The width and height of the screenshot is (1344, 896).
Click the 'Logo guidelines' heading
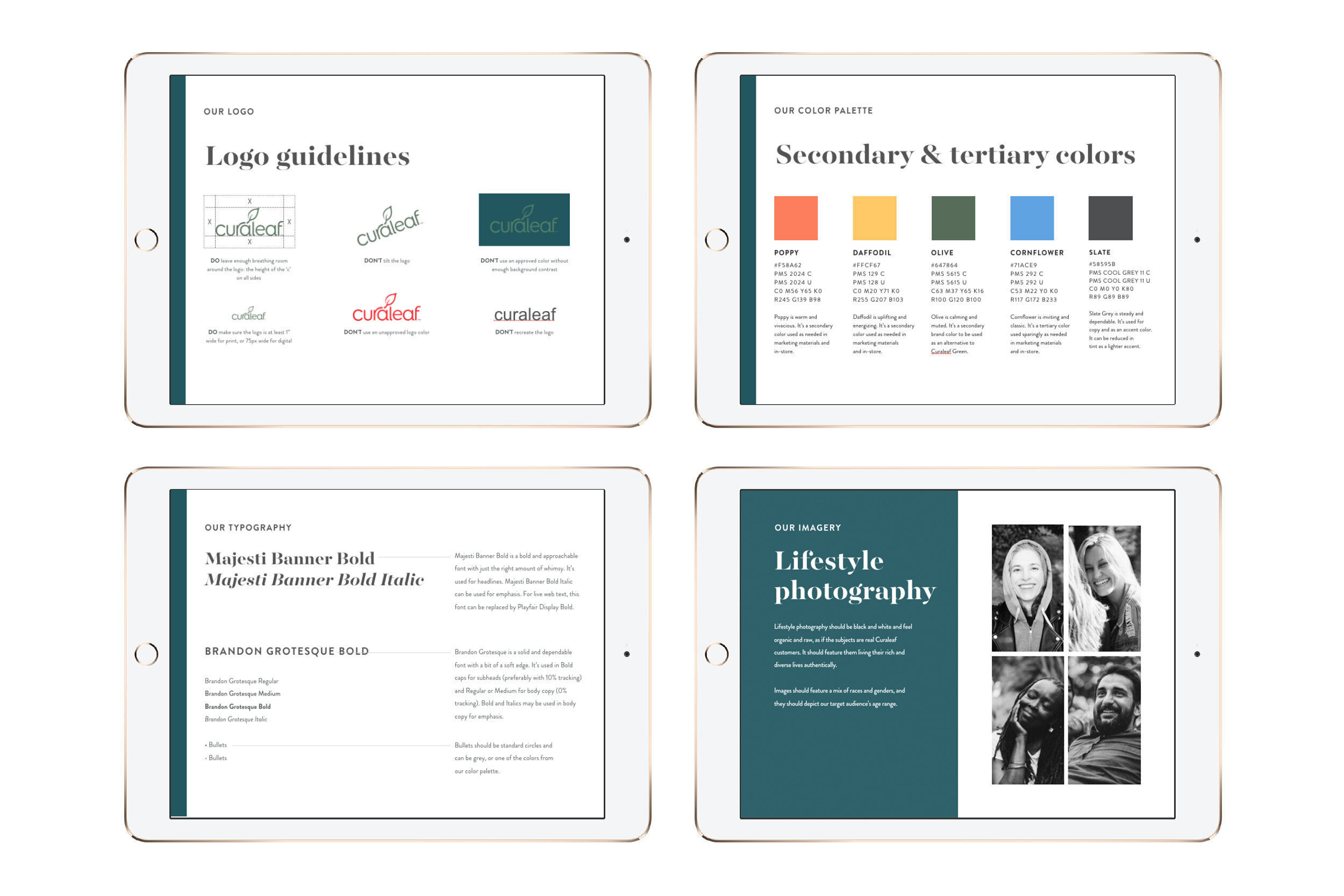point(308,156)
